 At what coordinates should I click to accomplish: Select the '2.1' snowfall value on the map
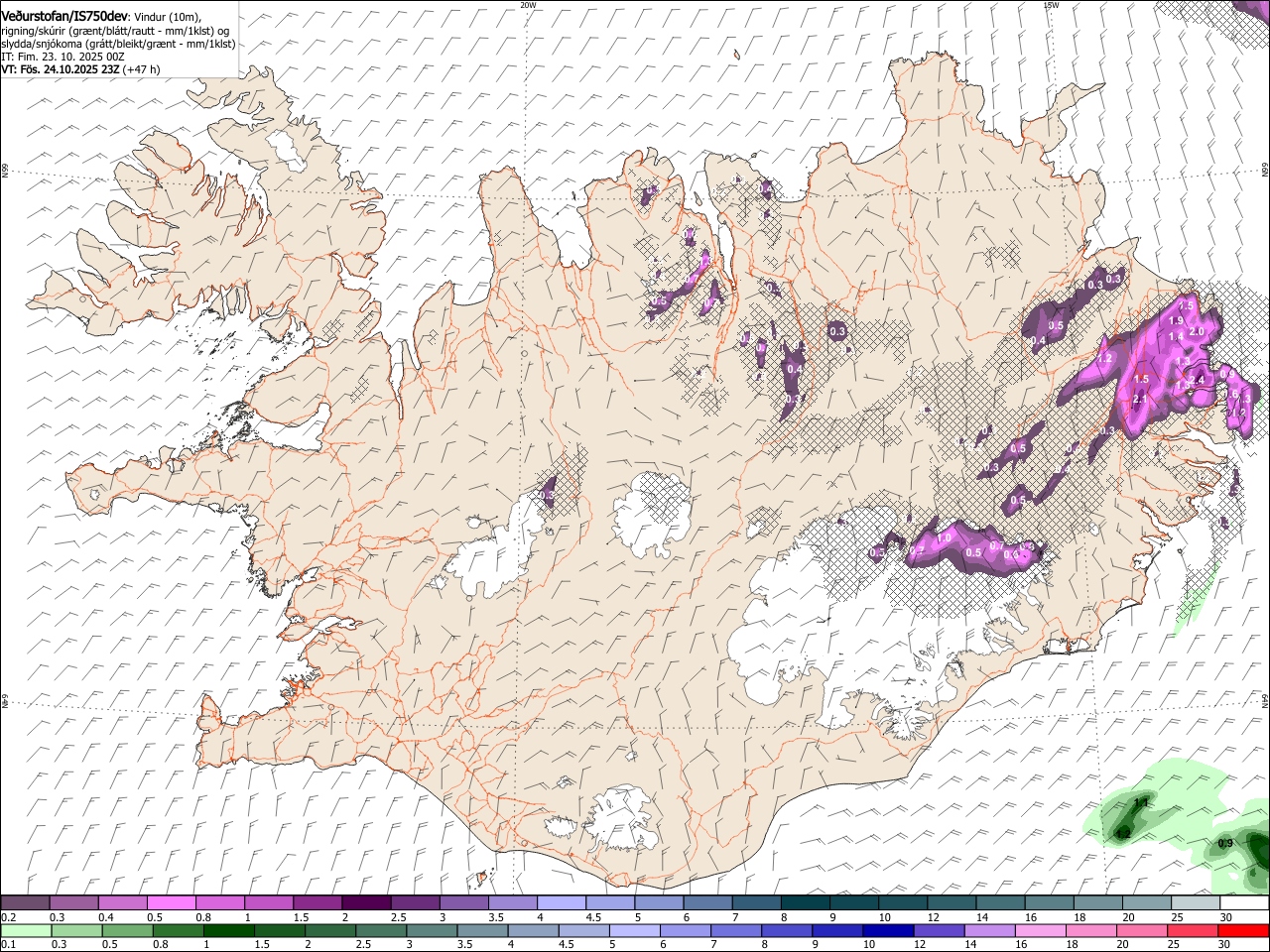coord(1140,399)
